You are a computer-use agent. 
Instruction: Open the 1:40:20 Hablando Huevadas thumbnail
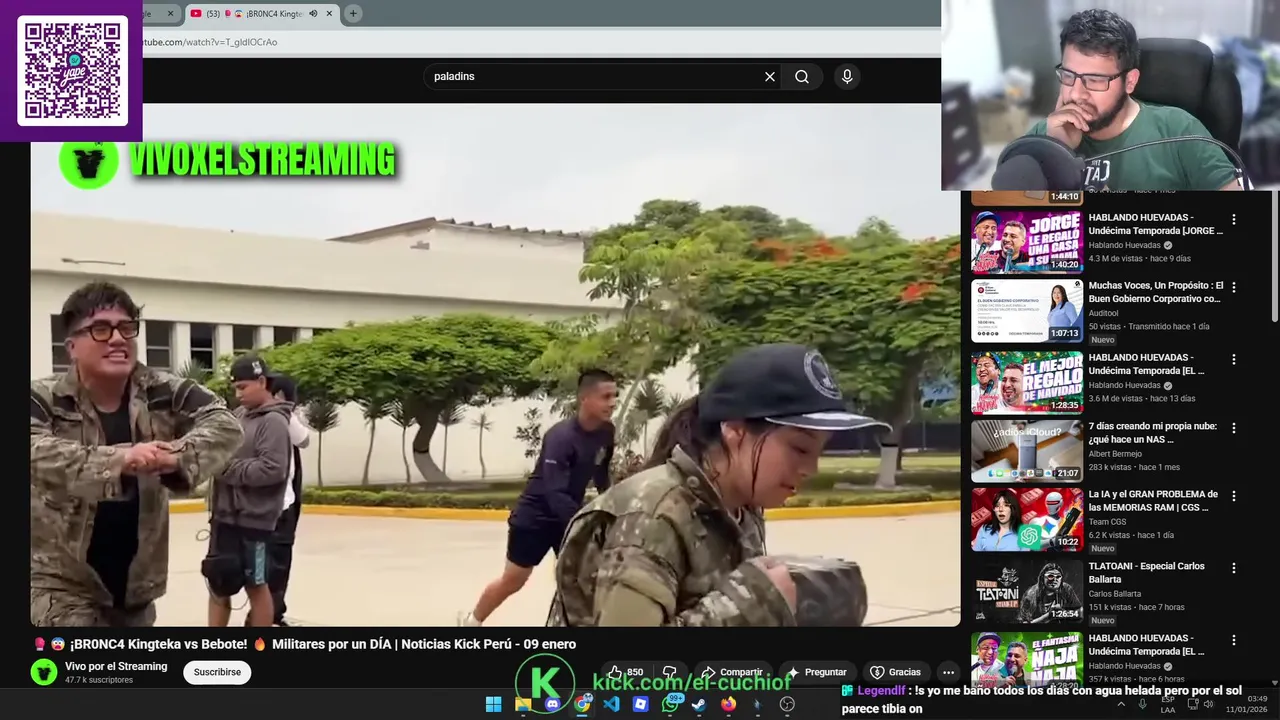pyautogui.click(x=1027, y=241)
